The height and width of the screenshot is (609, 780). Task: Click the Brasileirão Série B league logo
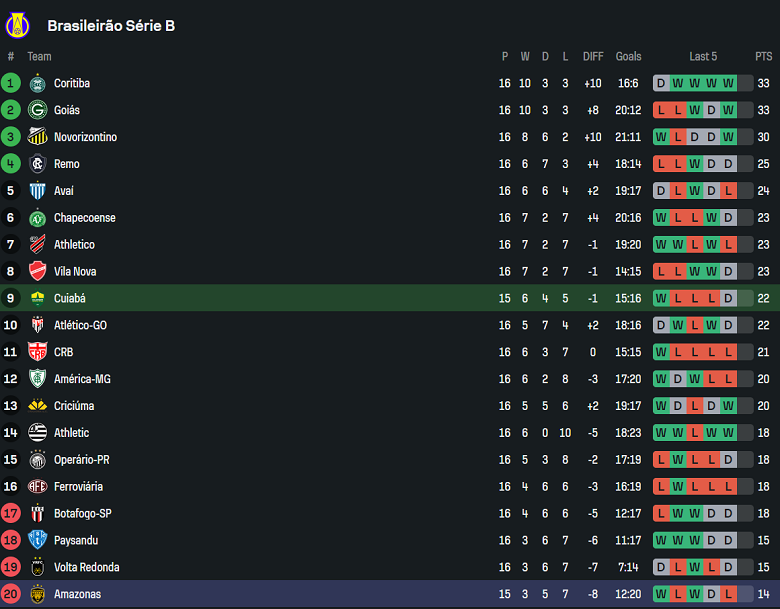pos(18,24)
